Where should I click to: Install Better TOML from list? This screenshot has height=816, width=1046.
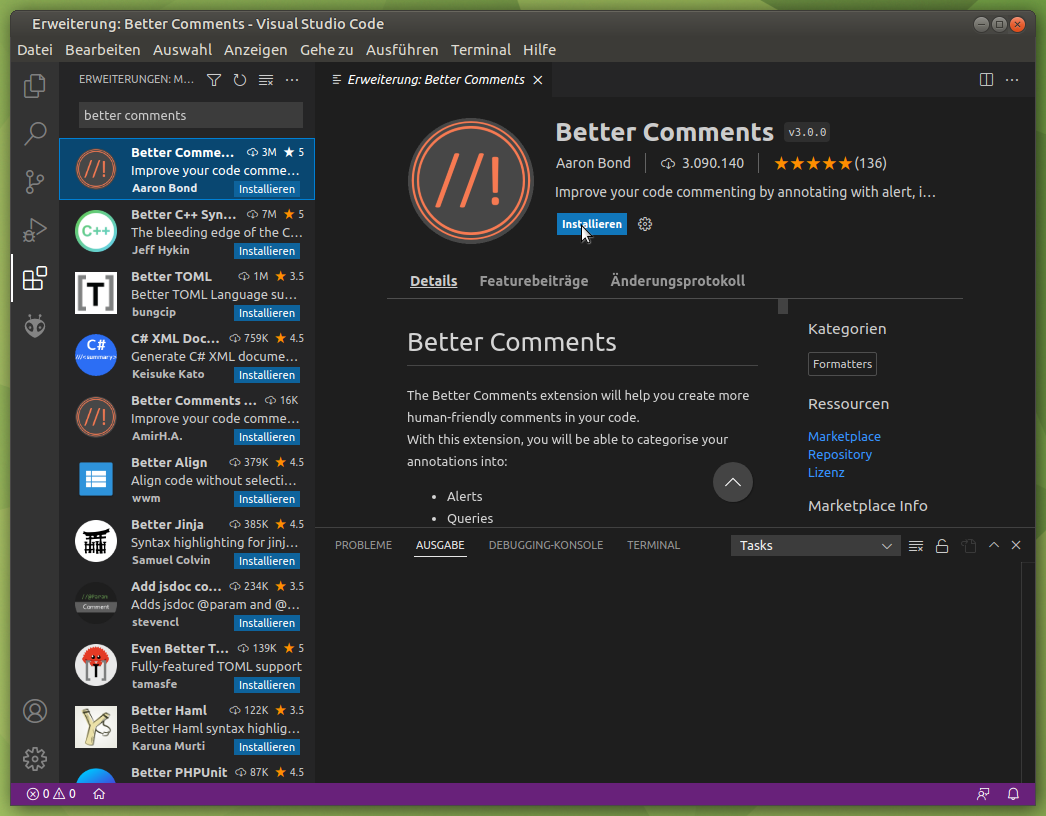pyautogui.click(x=267, y=313)
